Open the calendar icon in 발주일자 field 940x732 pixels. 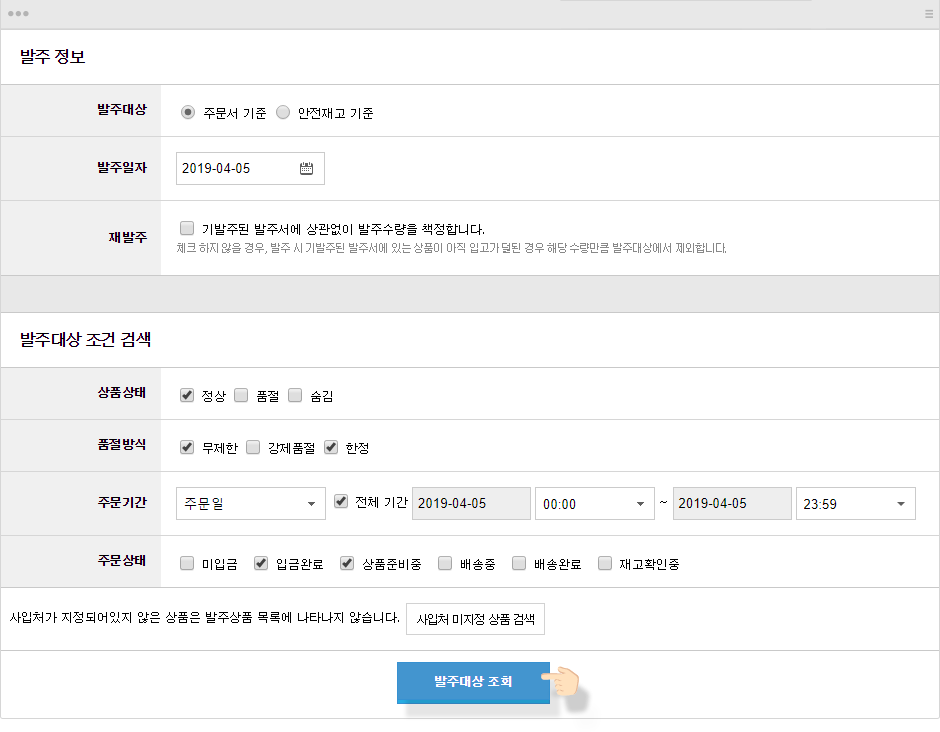click(306, 168)
